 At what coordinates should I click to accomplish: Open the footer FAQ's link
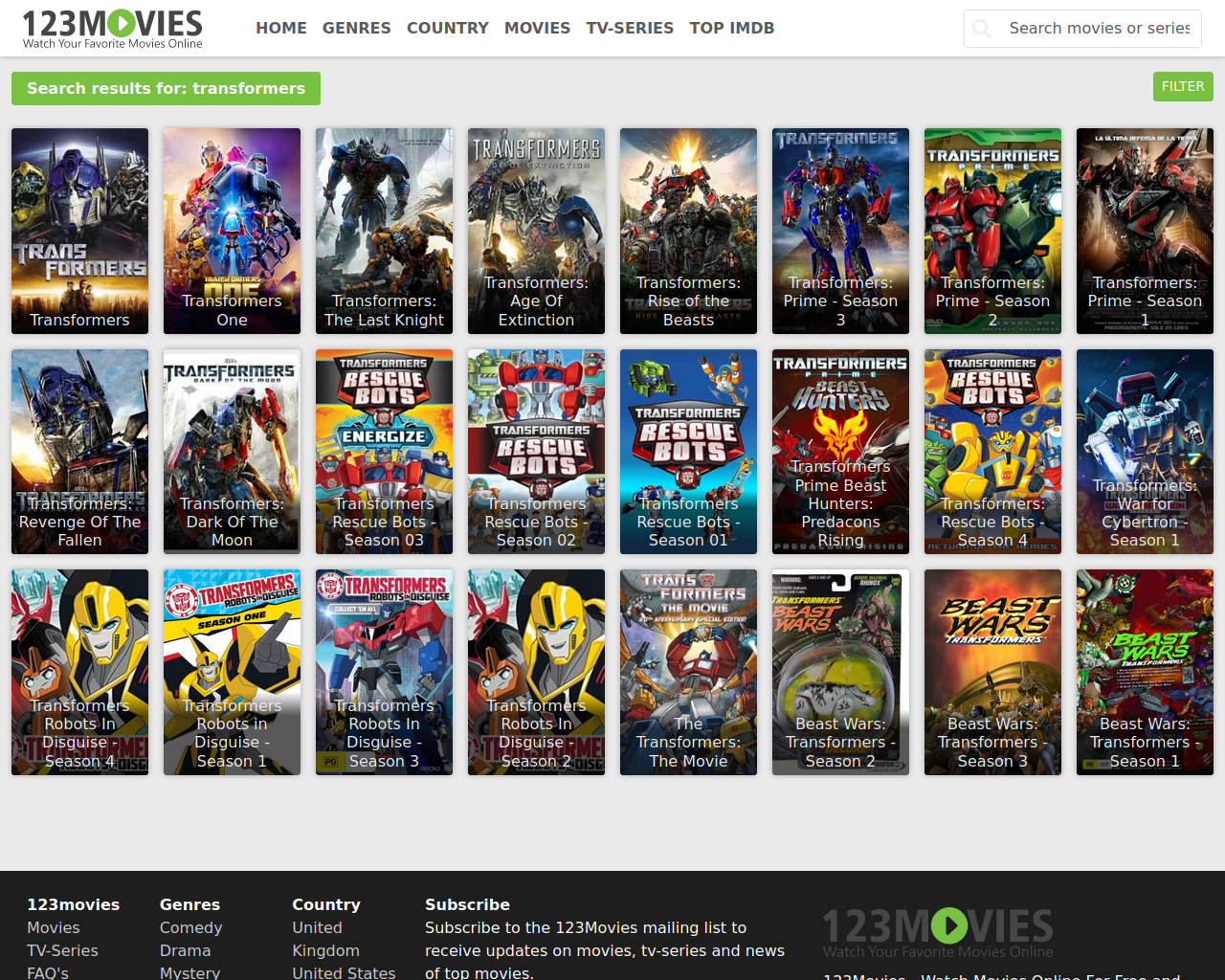point(48,971)
